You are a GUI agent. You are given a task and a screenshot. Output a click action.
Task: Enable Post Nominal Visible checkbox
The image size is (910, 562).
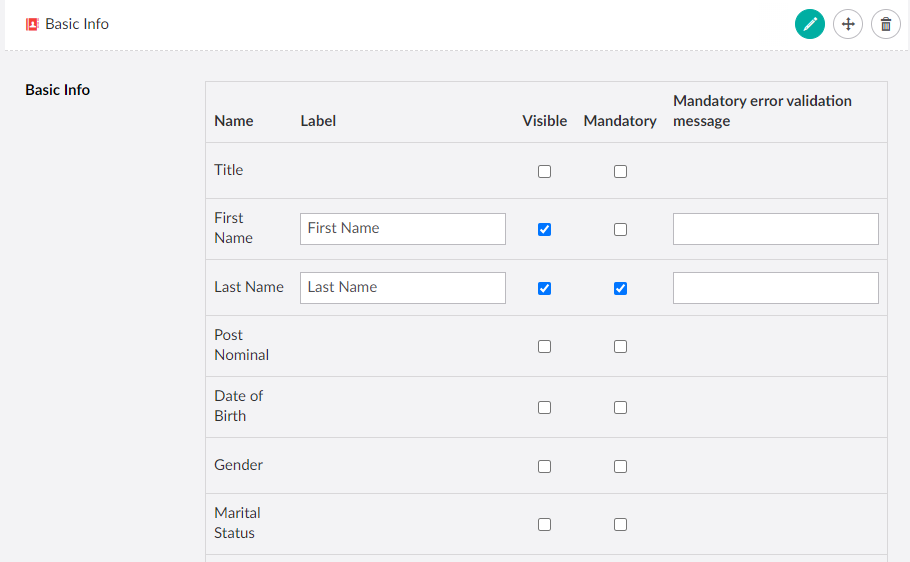pos(544,346)
